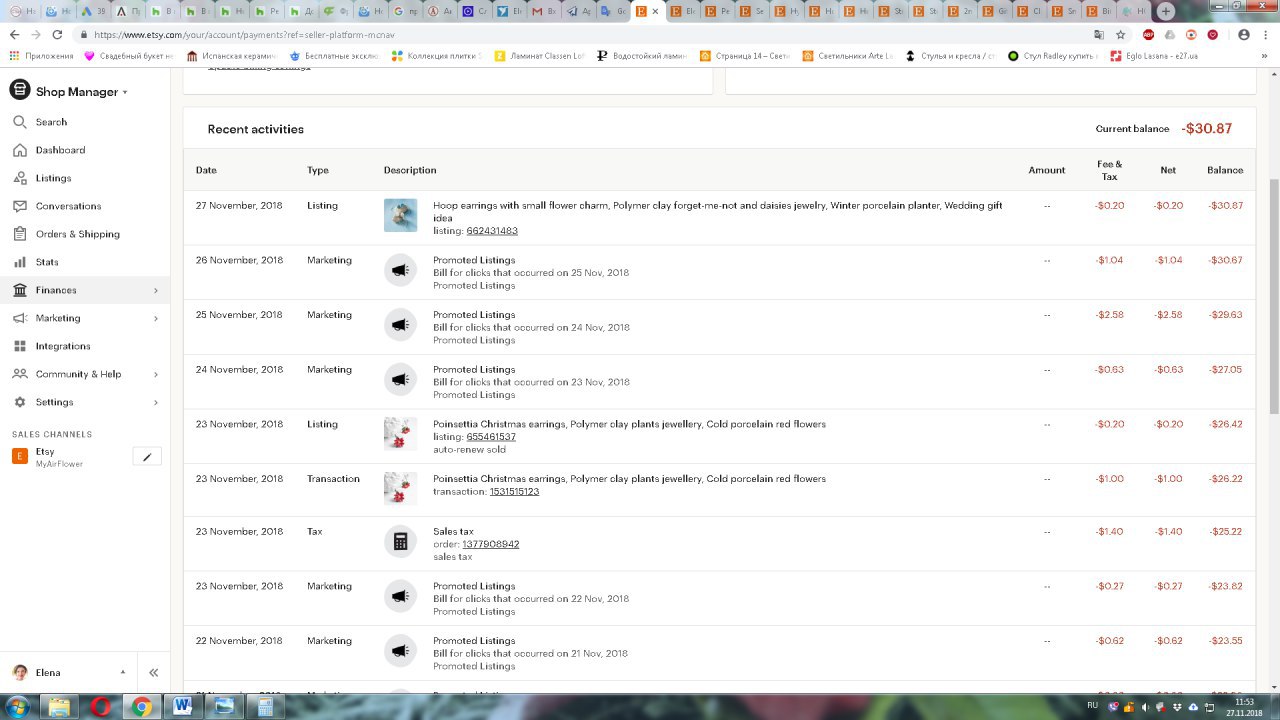Click -$2.58 fee on 25 November row
1280x720 pixels.
coord(1109,315)
